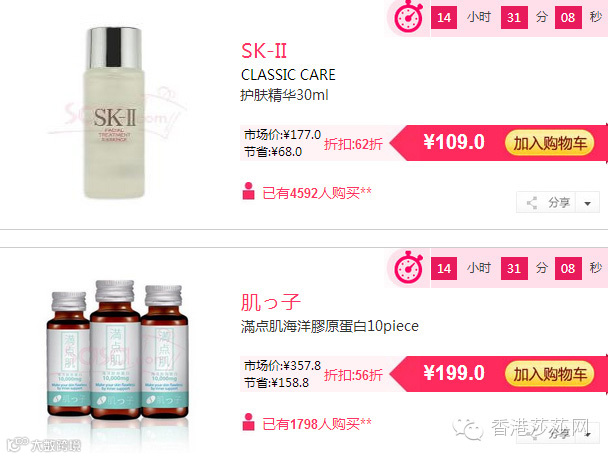Viewport: 608px width, 458px height.
Task: Expand the share dropdown arrow for the collagen product
Action: 589,434
